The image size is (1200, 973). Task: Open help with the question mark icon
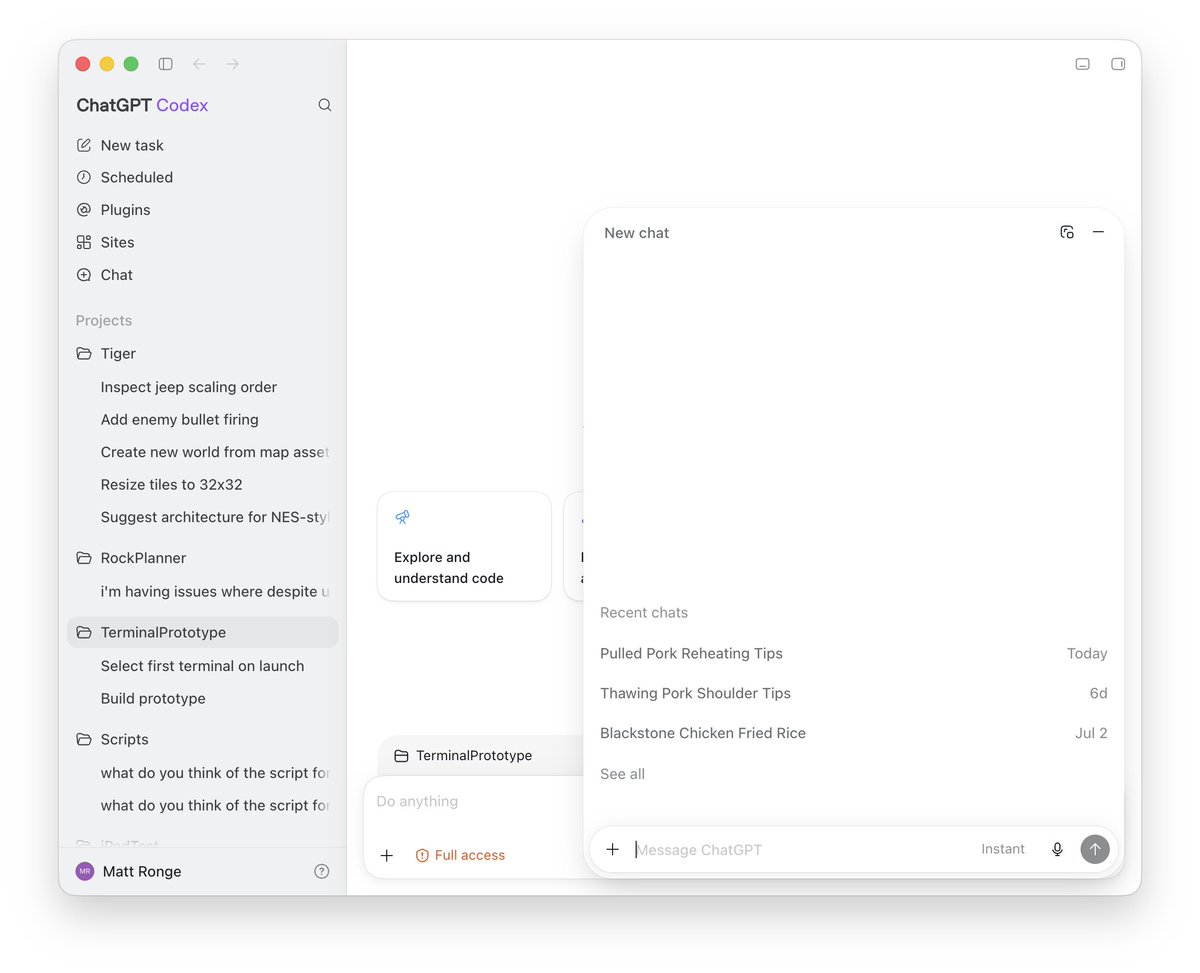322,871
